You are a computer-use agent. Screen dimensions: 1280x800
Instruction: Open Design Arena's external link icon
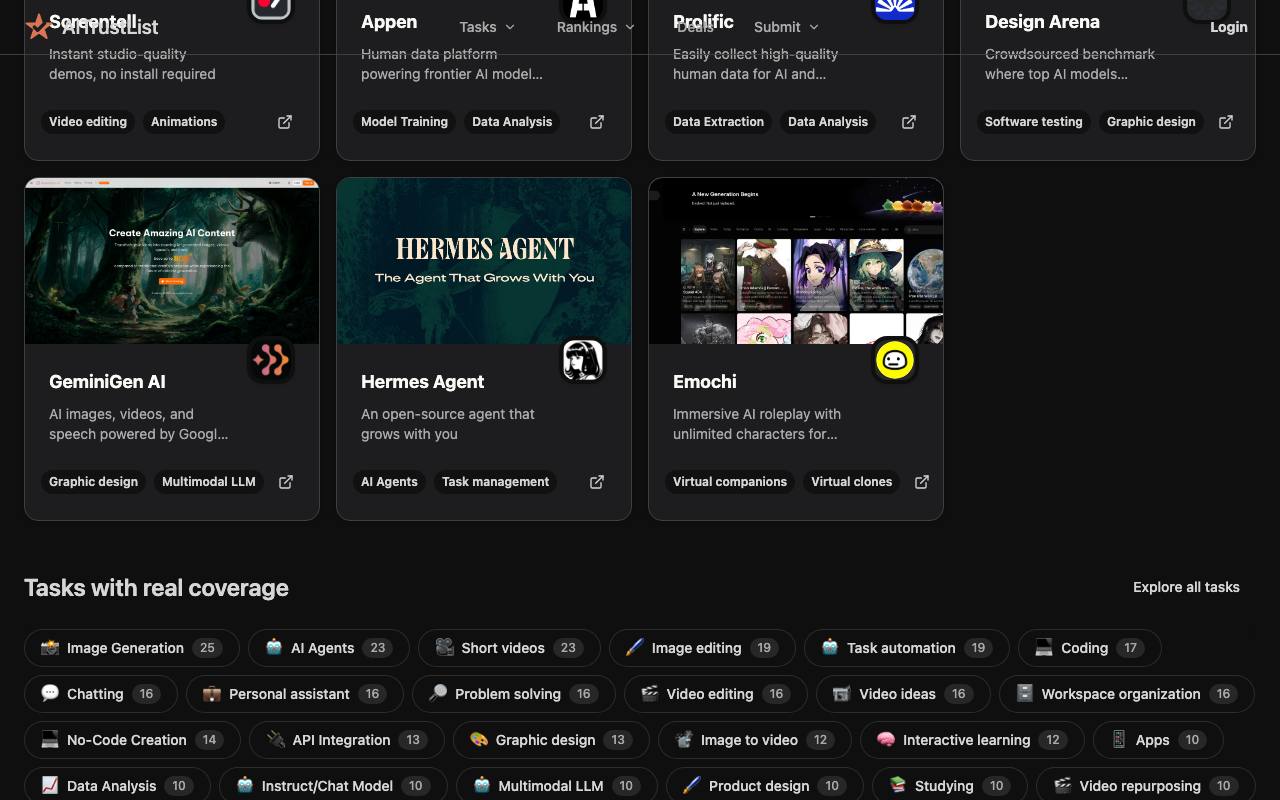pyautogui.click(x=1226, y=122)
